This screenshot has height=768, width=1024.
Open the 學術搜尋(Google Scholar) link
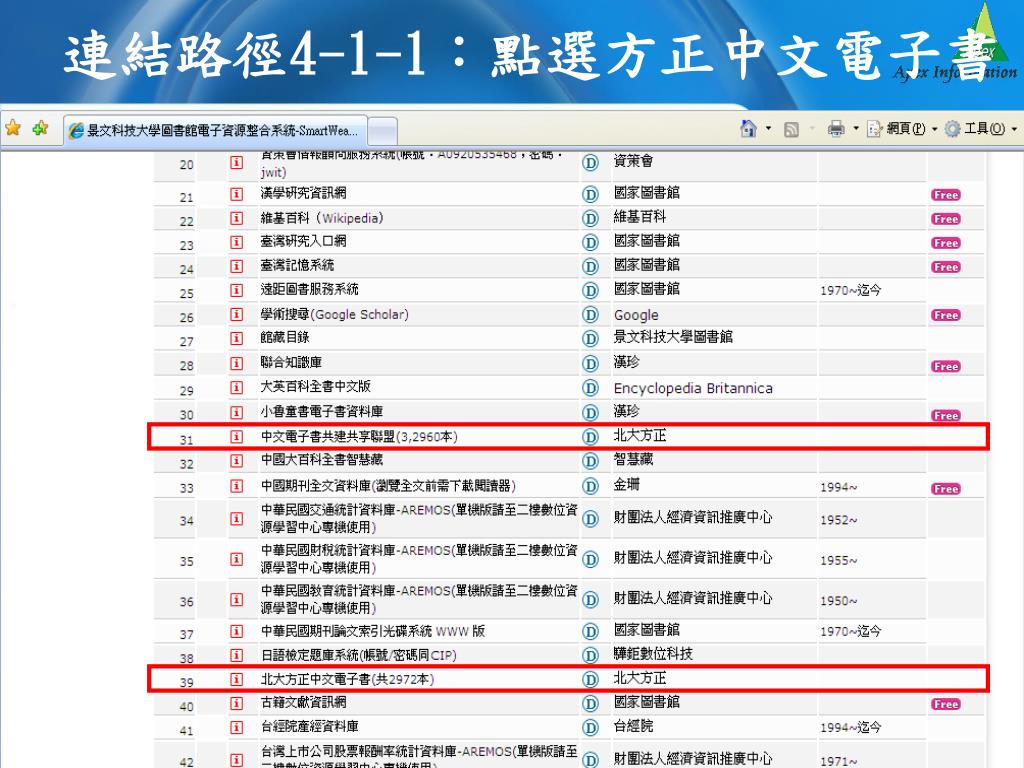click(x=334, y=314)
